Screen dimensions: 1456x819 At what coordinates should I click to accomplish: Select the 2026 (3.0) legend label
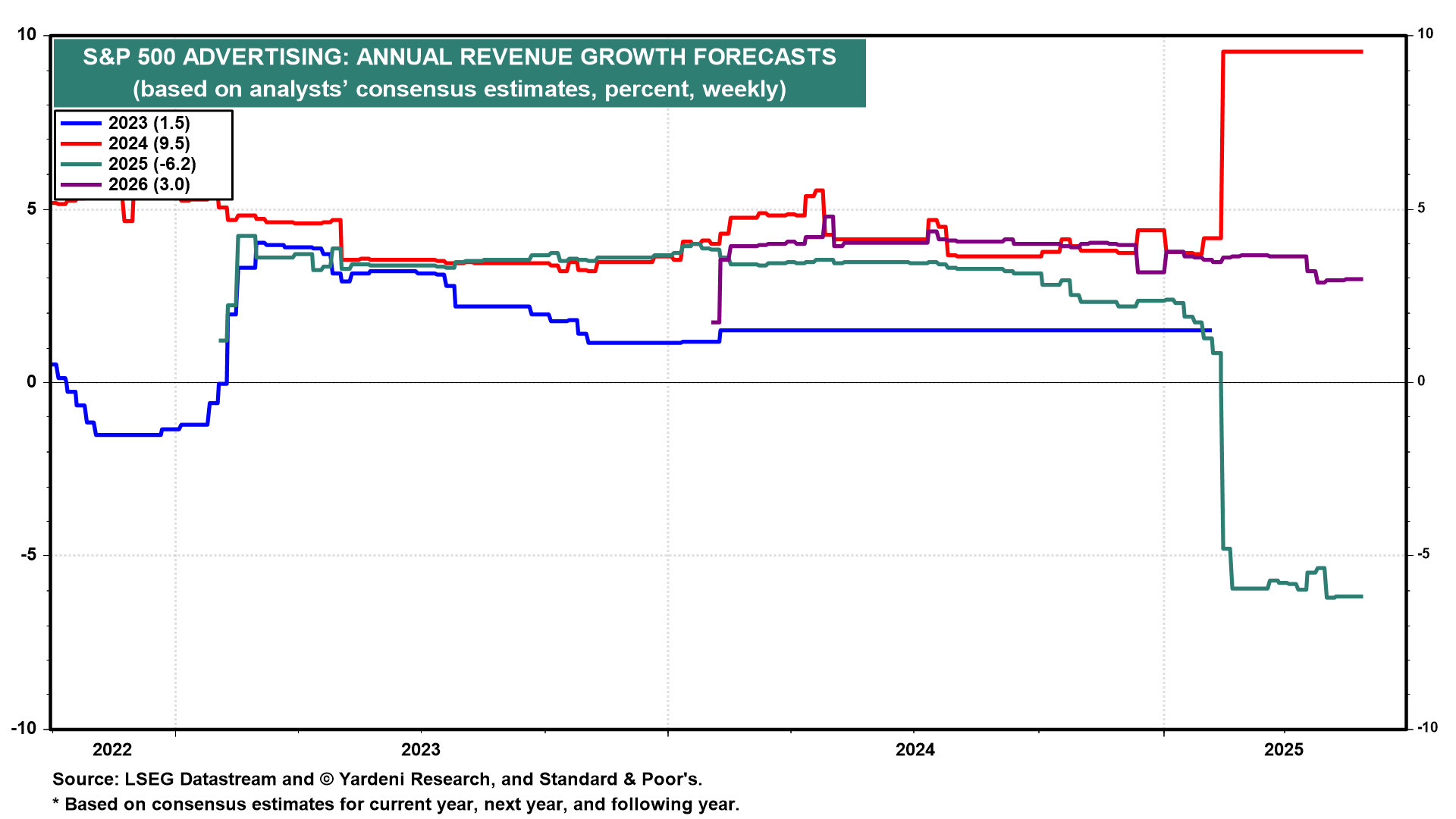pyautogui.click(x=149, y=185)
